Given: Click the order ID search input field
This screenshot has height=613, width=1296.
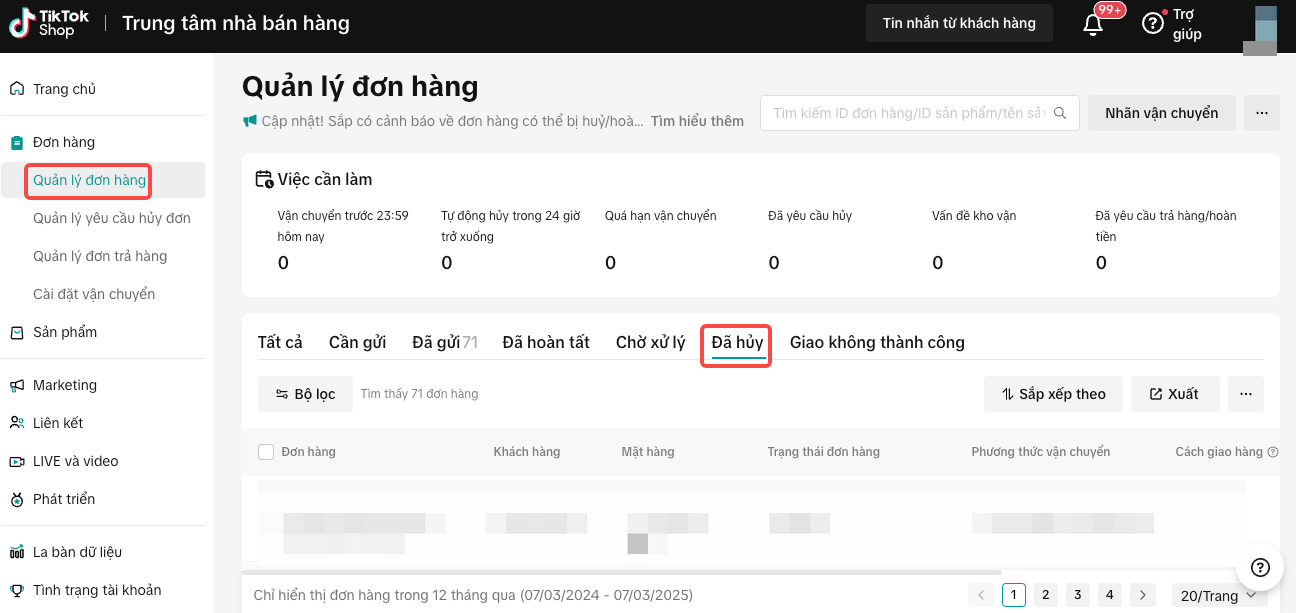Looking at the screenshot, I should [900, 113].
